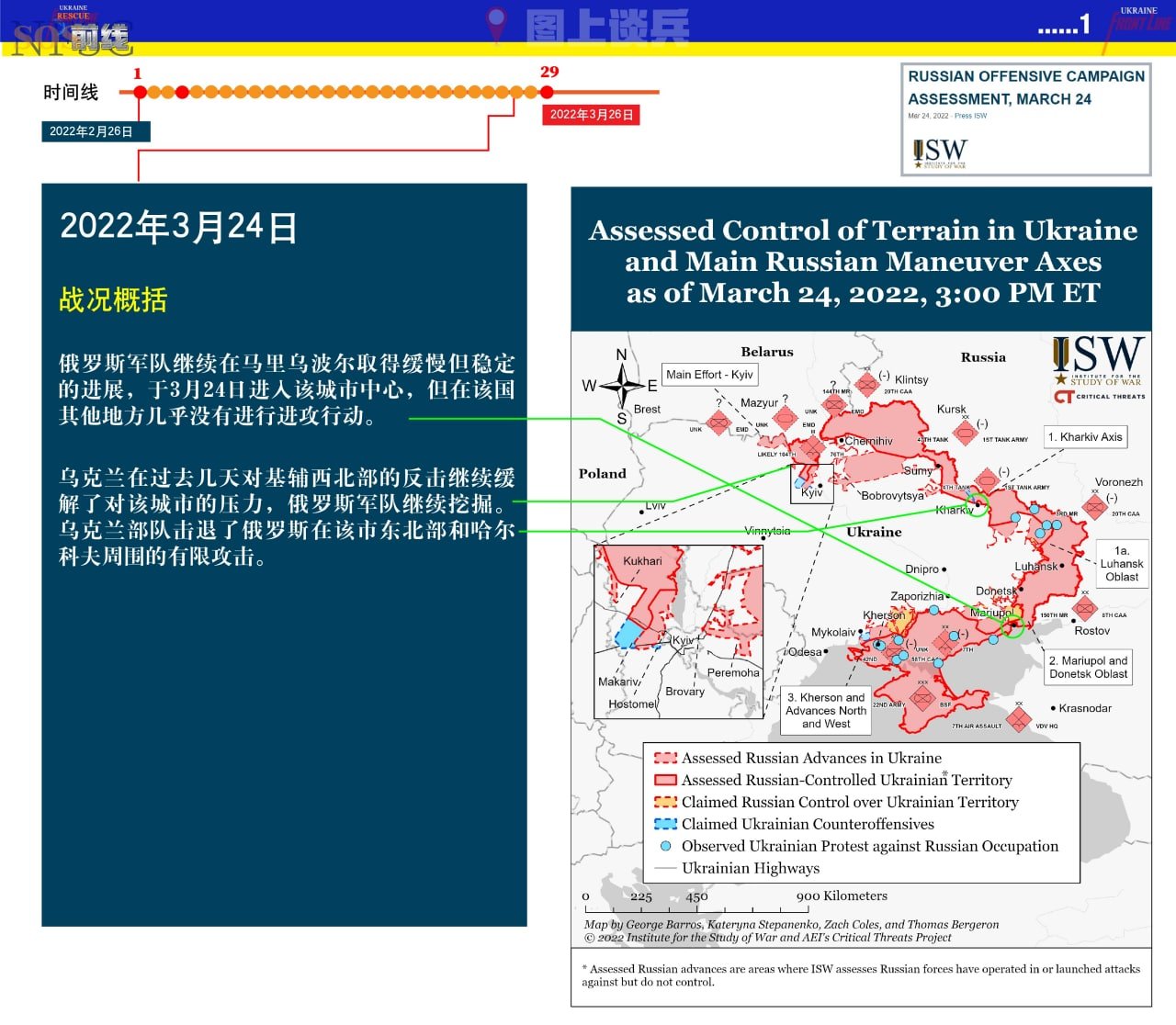Click the paragraph about Mariupol progress

point(287,389)
